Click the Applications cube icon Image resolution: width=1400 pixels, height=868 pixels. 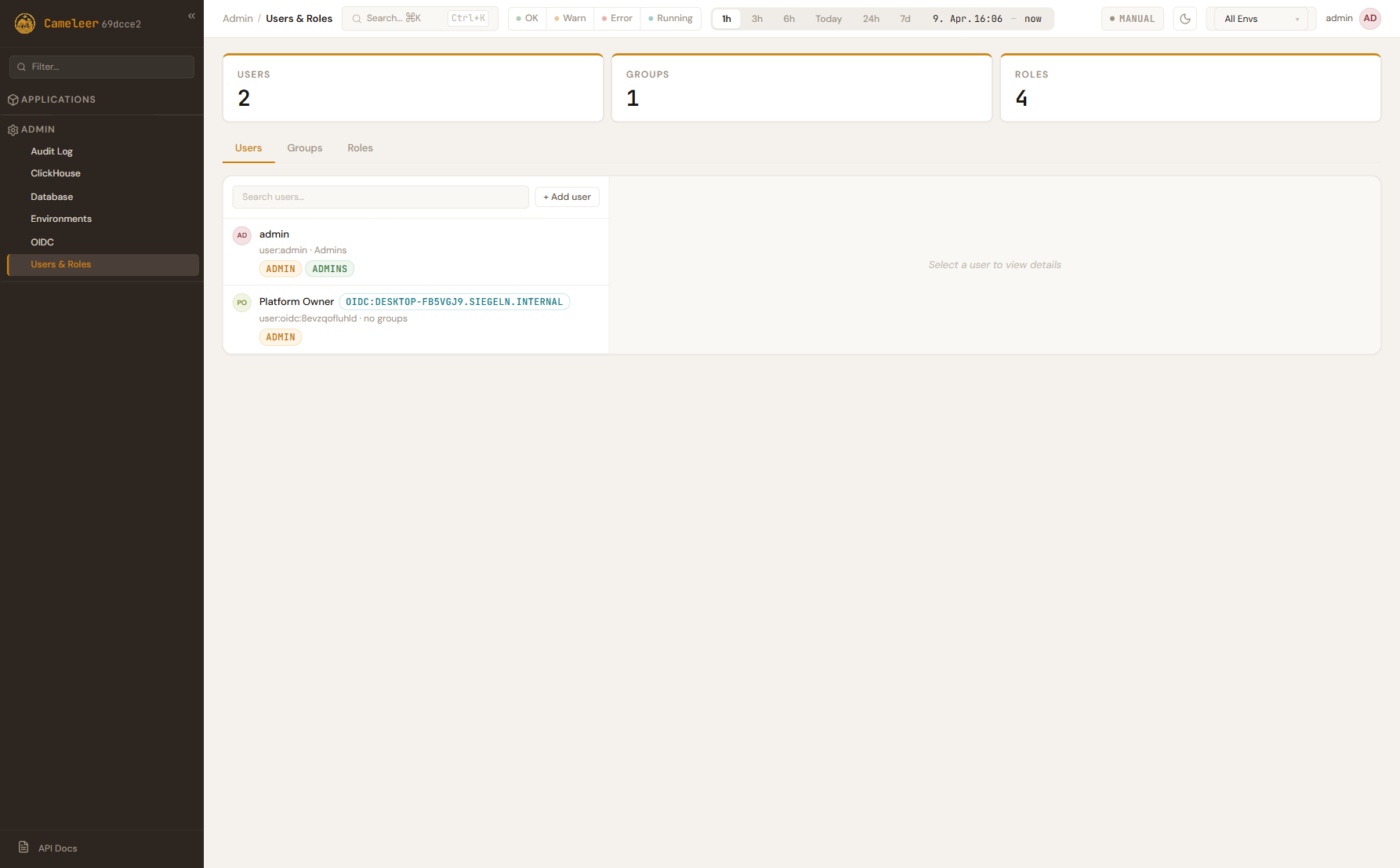13,100
